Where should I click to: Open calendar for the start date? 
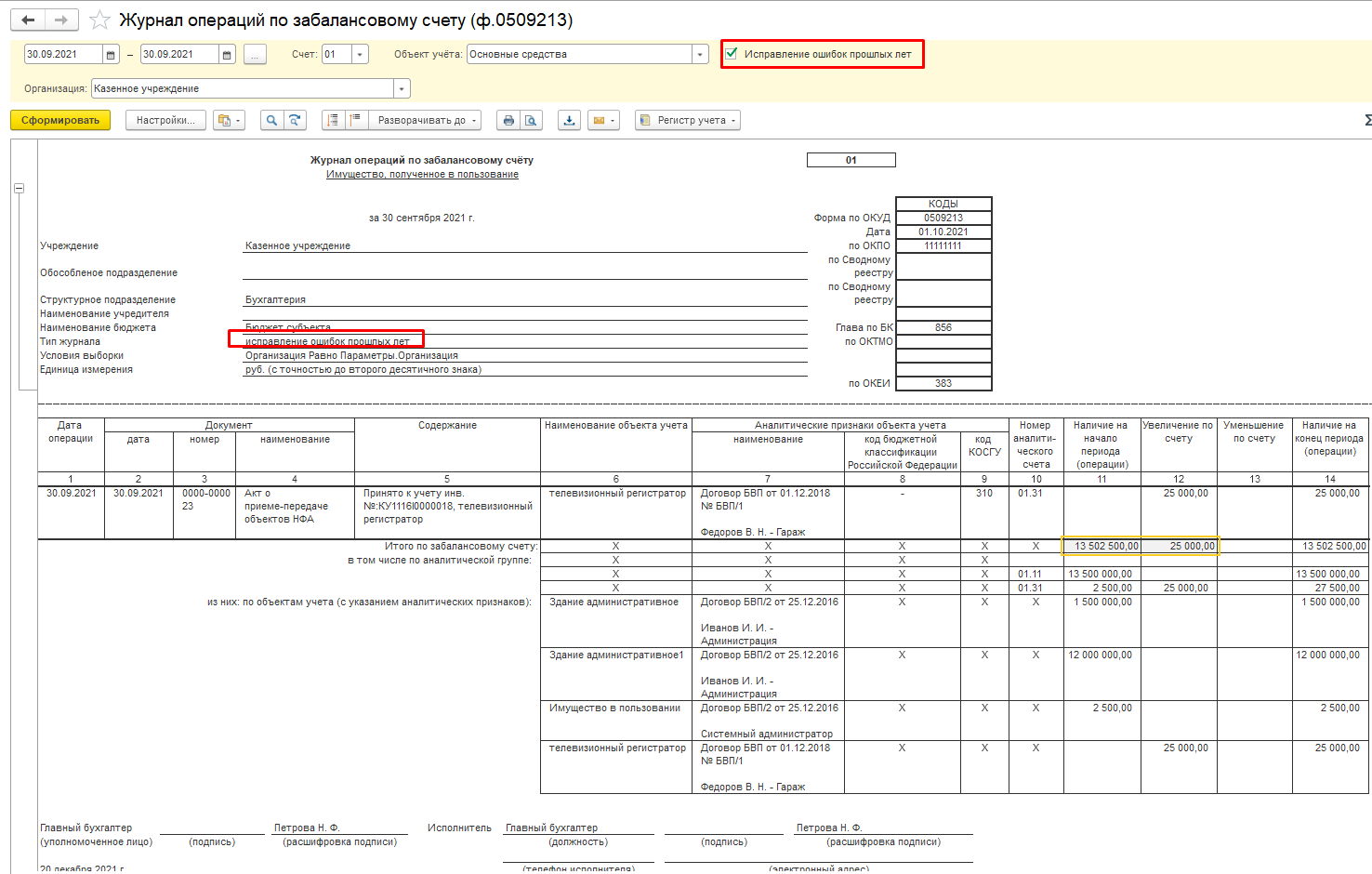coord(111,55)
